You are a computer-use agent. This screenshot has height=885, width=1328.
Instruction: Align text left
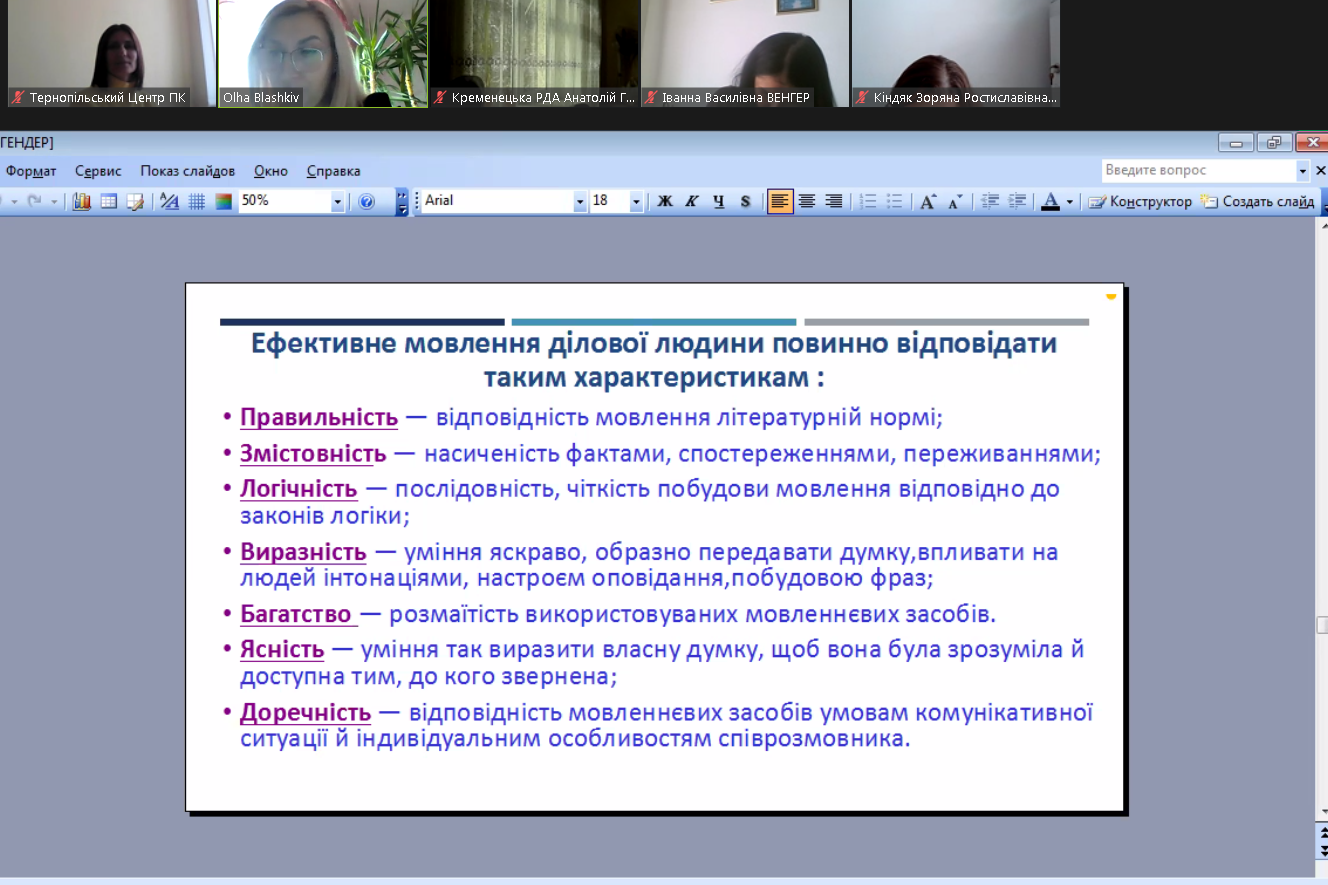780,201
